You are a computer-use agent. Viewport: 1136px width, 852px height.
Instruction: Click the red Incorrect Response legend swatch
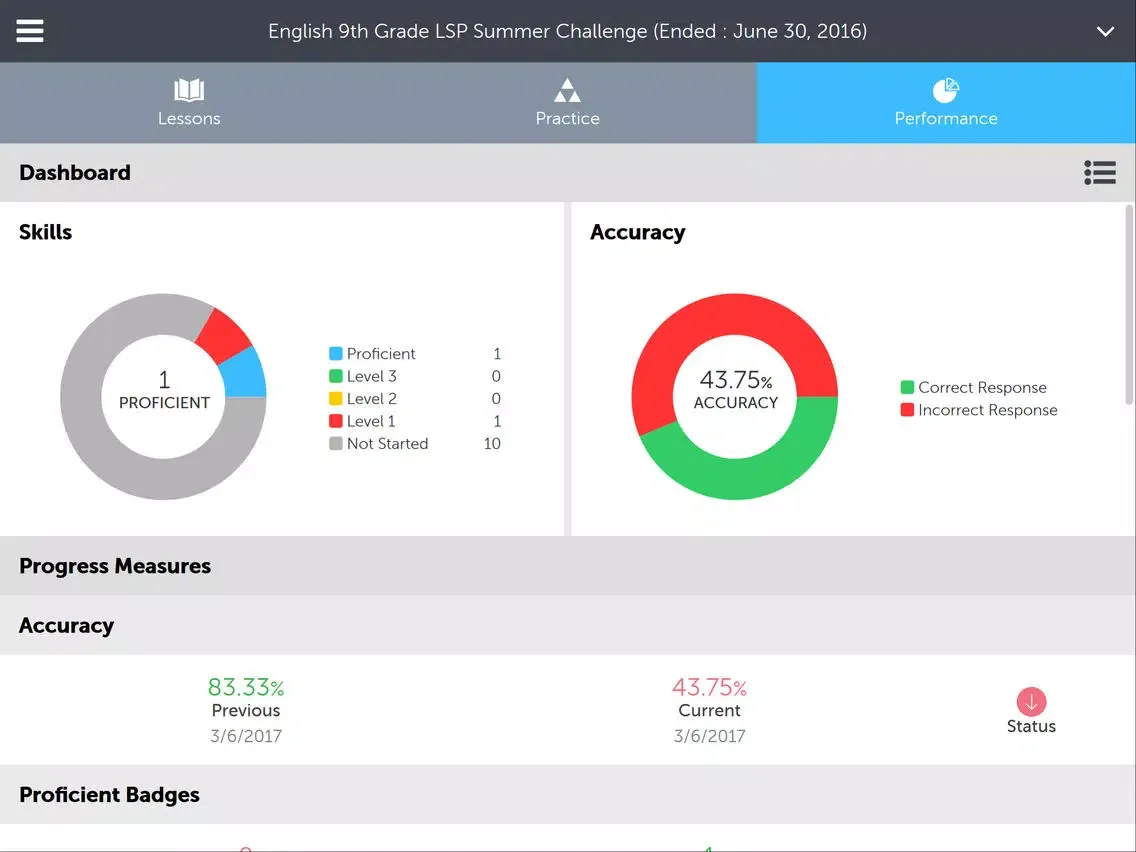click(x=907, y=410)
